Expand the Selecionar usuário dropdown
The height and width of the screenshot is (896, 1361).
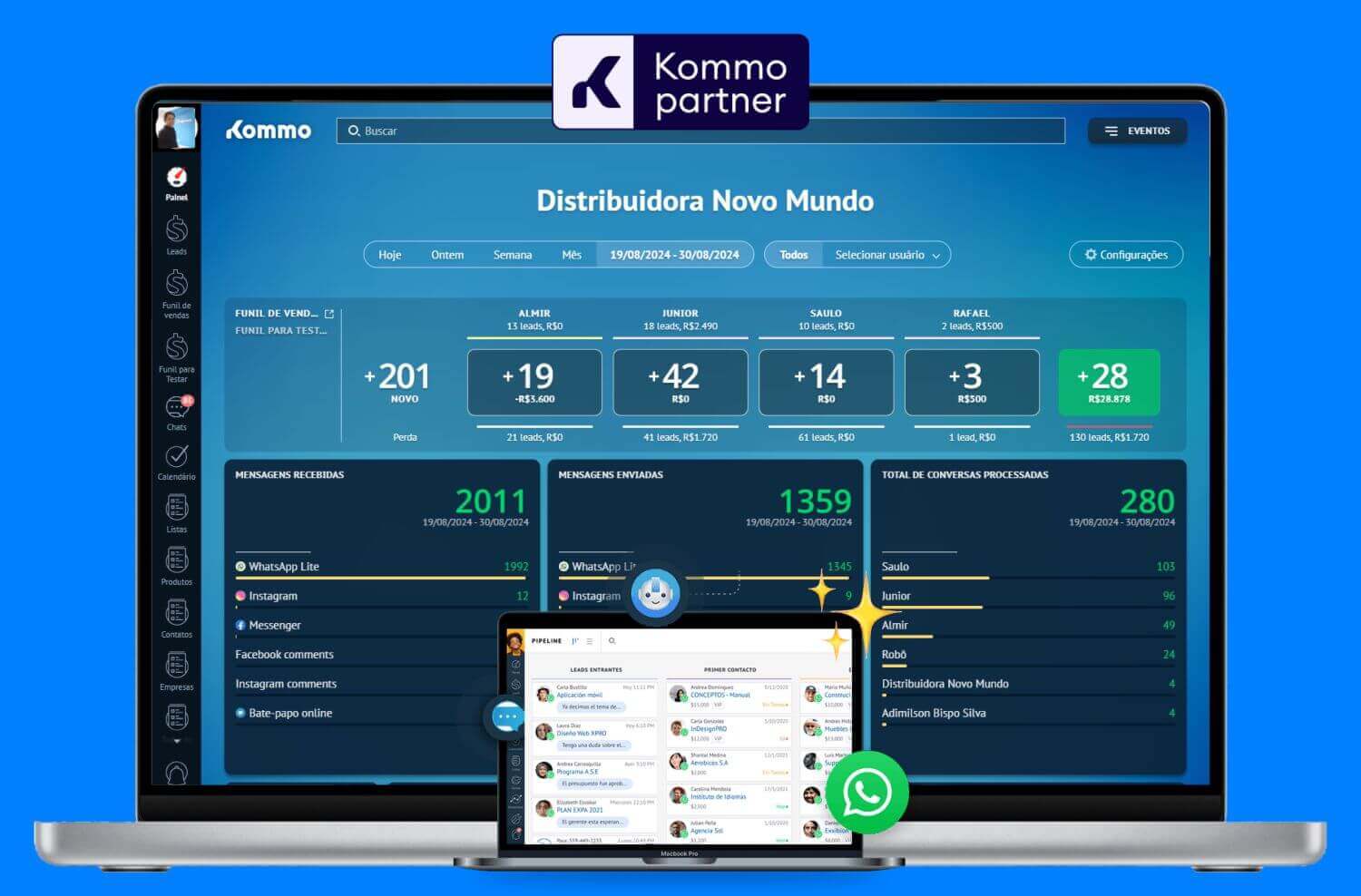point(887,255)
